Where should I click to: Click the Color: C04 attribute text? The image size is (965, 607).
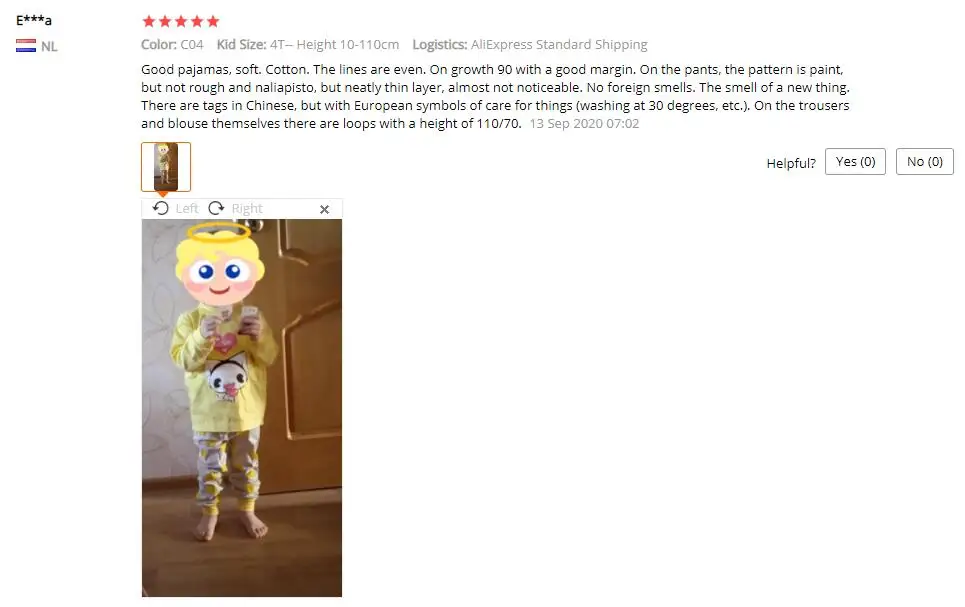172,44
